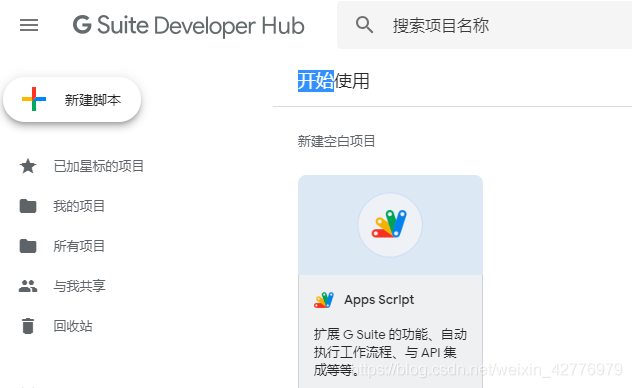Click the large Apps Script logo thumbnail
Screen dimensions: 632x388
coord(390,224)
